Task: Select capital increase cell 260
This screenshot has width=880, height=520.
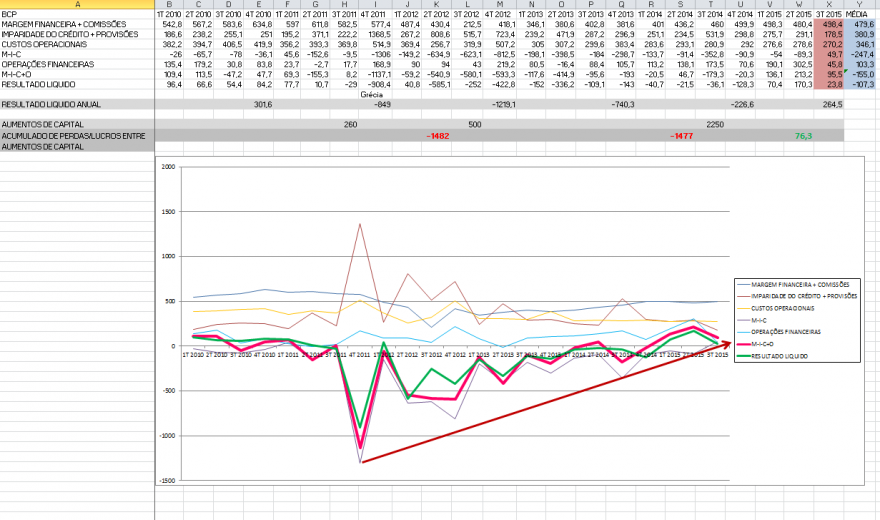Action: click(343, 125)
